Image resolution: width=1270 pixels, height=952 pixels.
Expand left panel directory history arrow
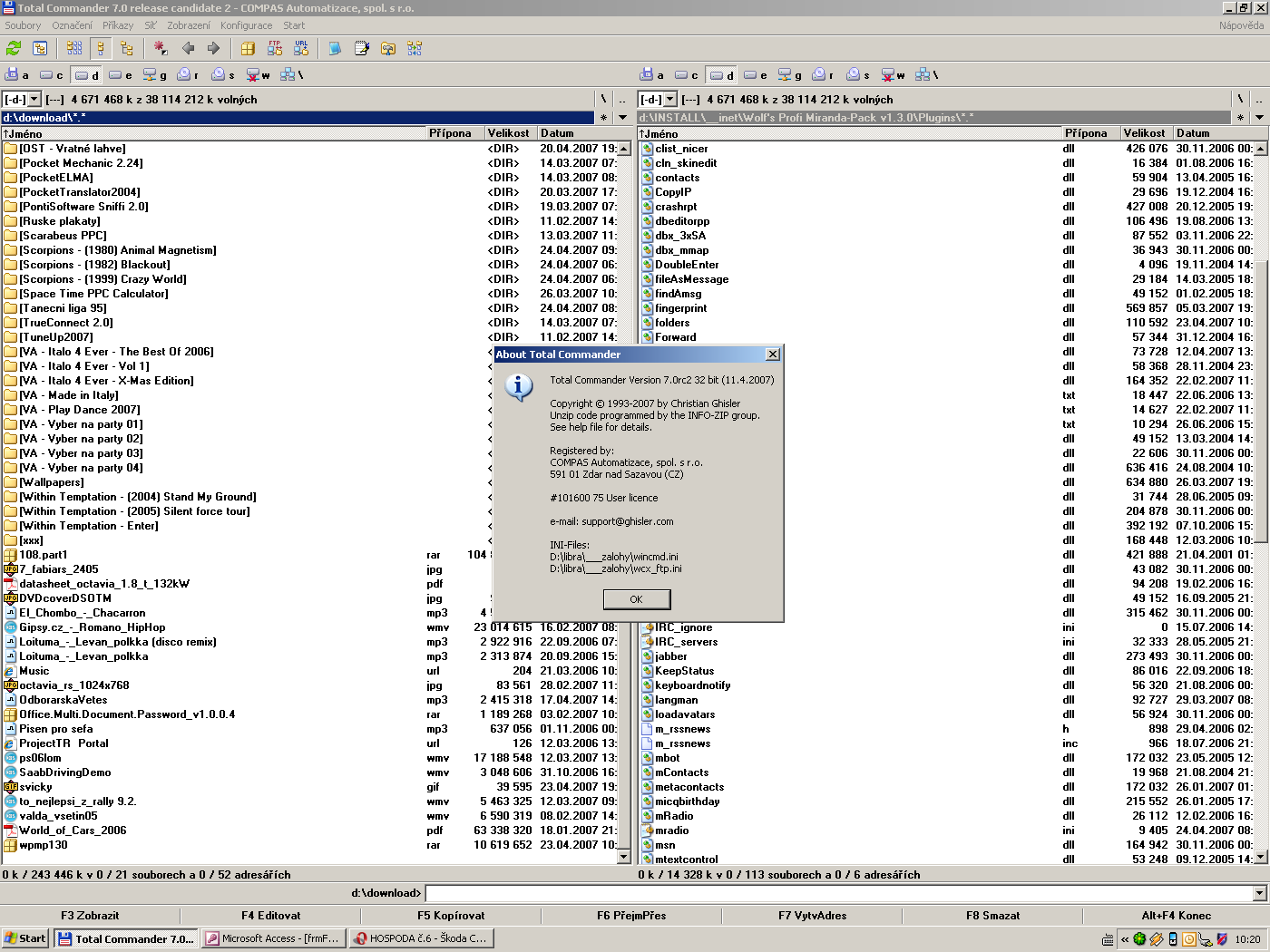coord(622,117)
